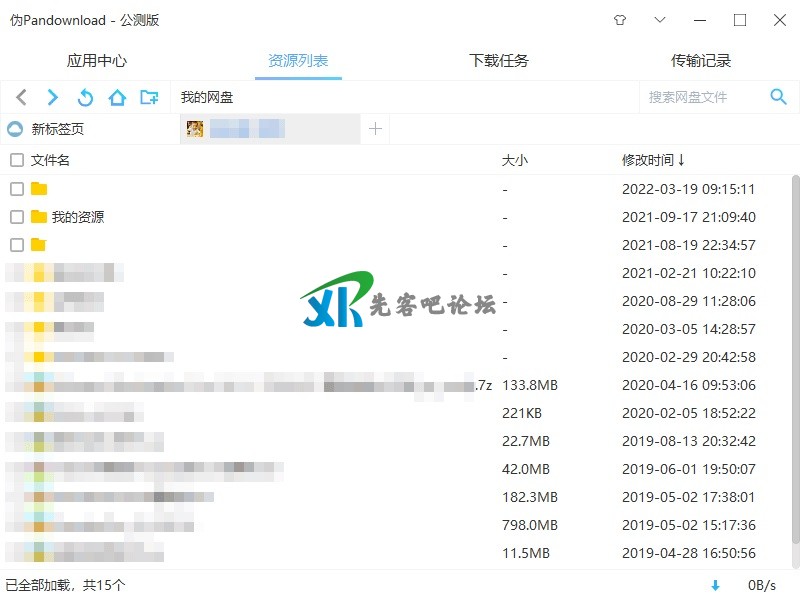Open the skin theme shirt icon
Image resolution: width=800 pixels, height=600 pixels.
(x=619, y=20)
